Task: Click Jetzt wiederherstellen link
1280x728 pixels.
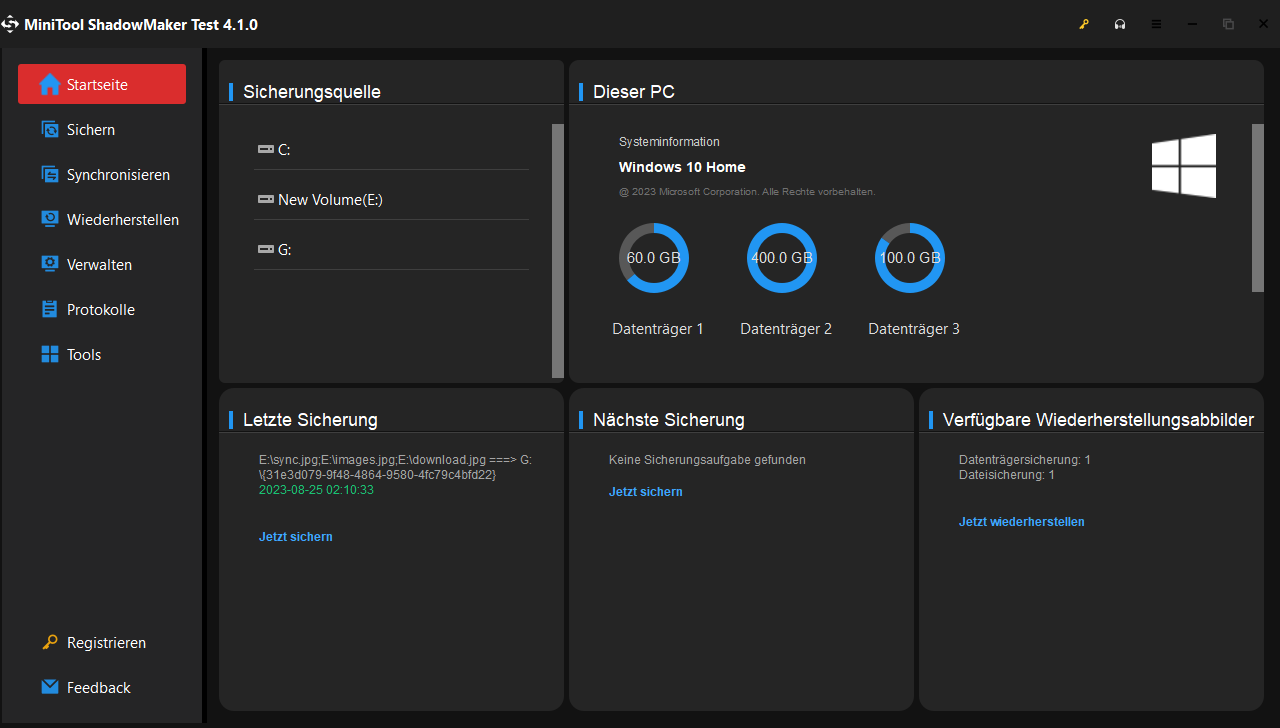Action: pos(1022,522)
